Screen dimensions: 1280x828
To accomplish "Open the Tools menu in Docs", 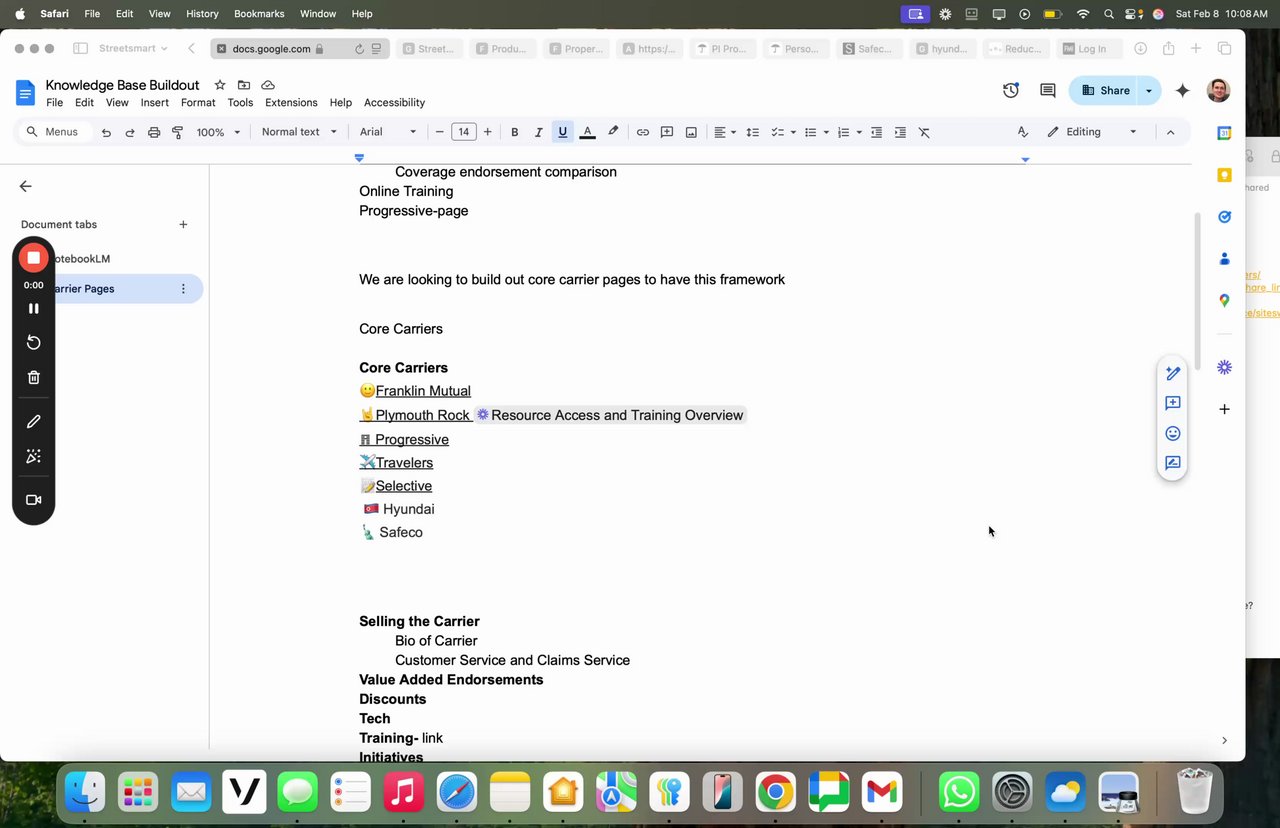I will 240,102.
